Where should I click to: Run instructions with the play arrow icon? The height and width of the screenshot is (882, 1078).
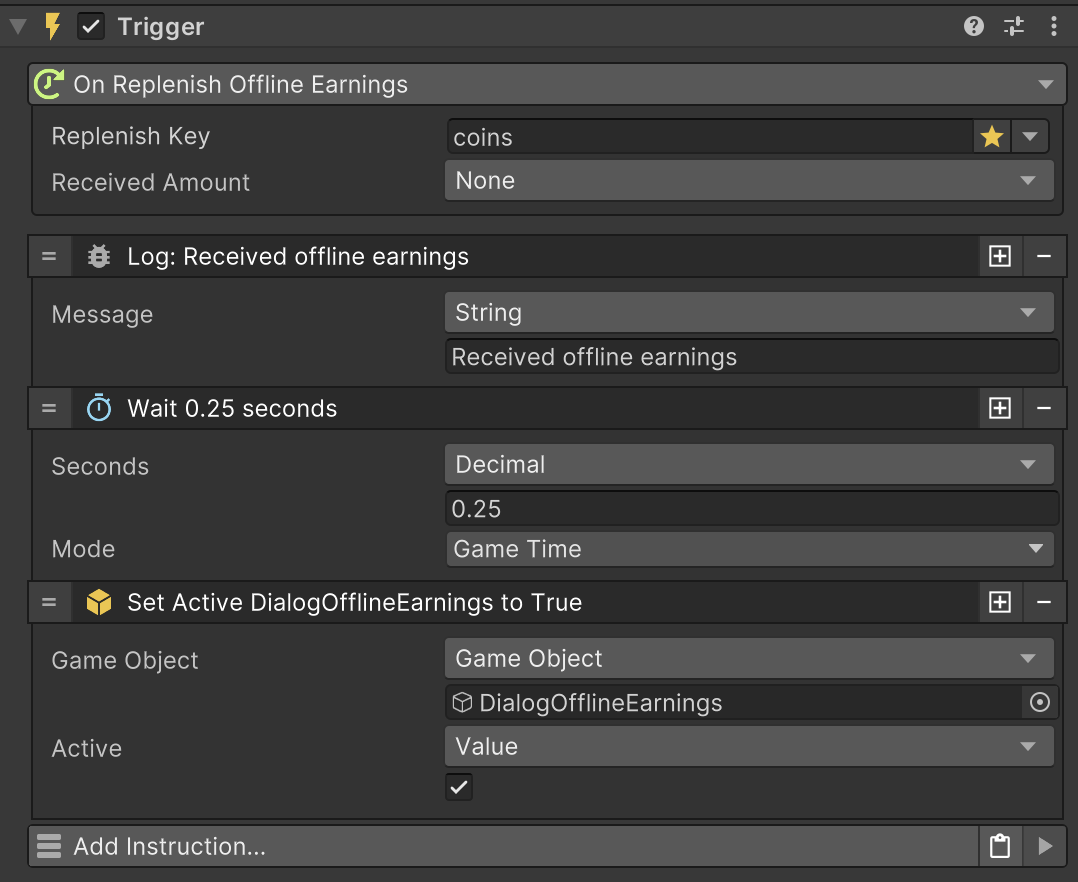click(1045, 846)
